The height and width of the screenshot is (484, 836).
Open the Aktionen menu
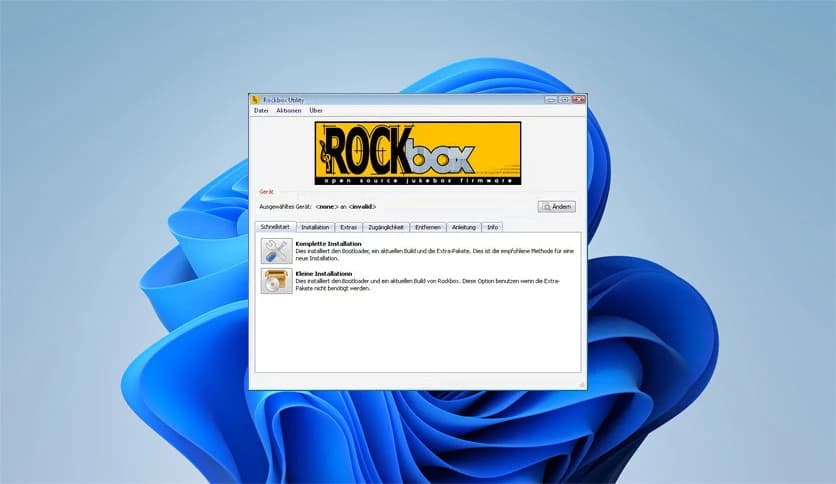[x=288, y=110]
